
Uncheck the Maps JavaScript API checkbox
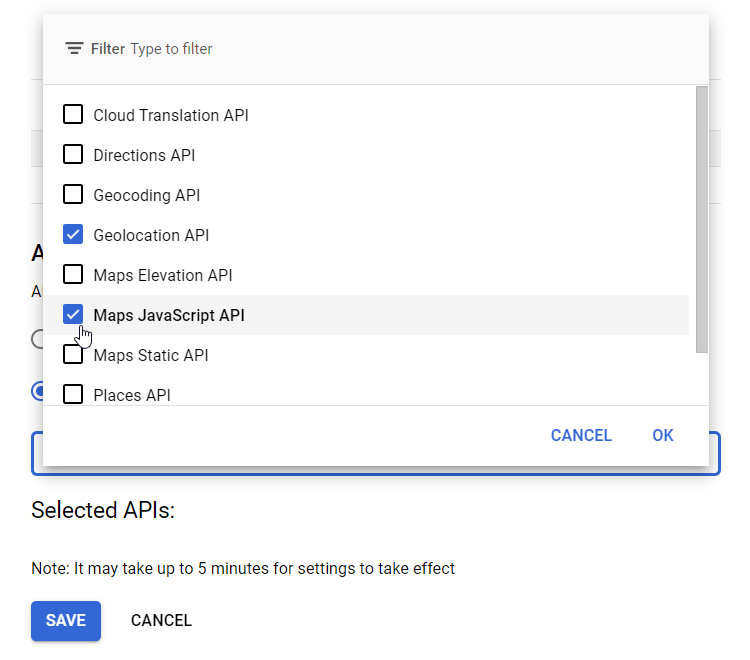click(73, 315)
